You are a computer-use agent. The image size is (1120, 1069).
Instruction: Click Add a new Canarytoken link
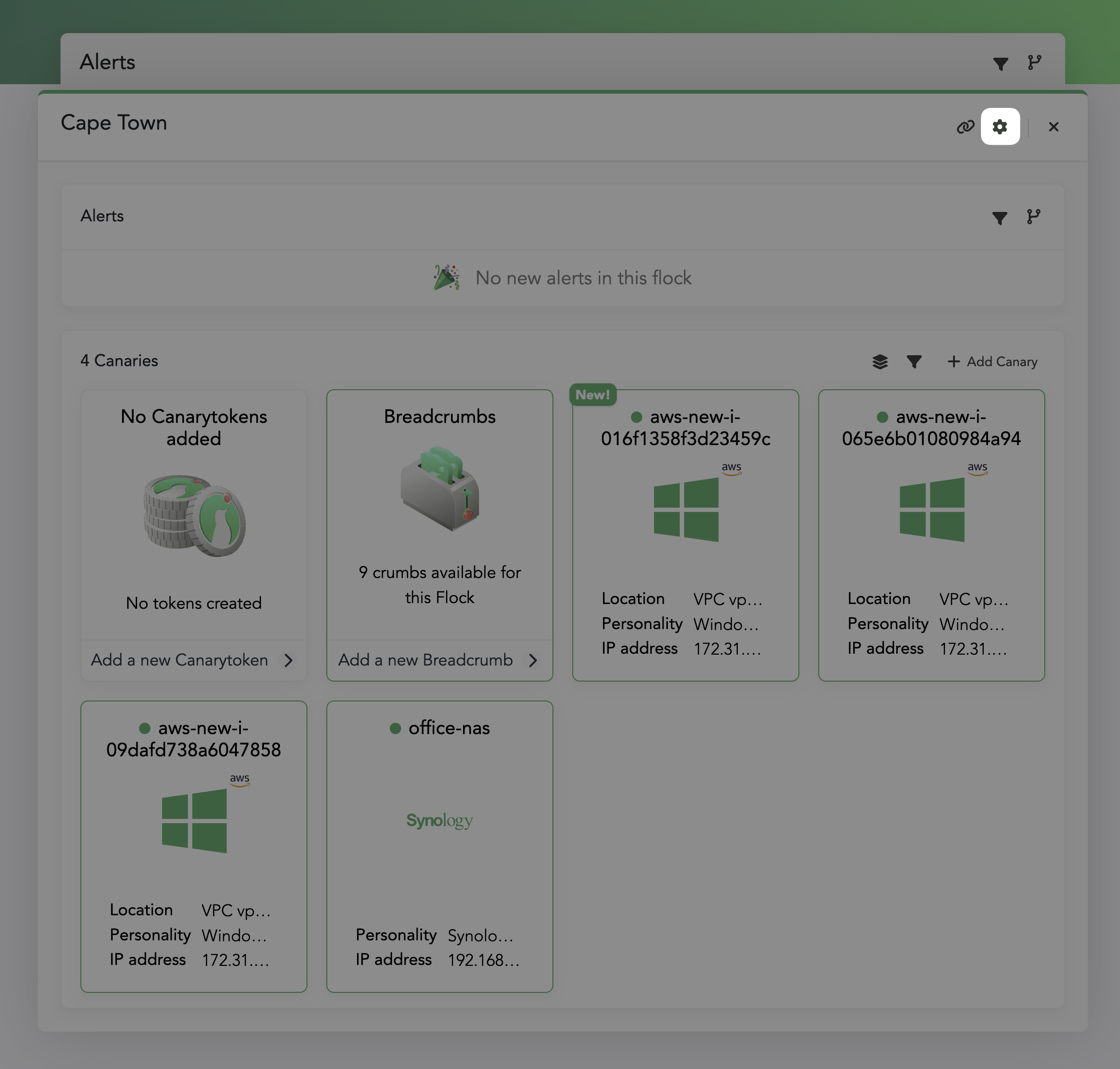tap(179, 660)
